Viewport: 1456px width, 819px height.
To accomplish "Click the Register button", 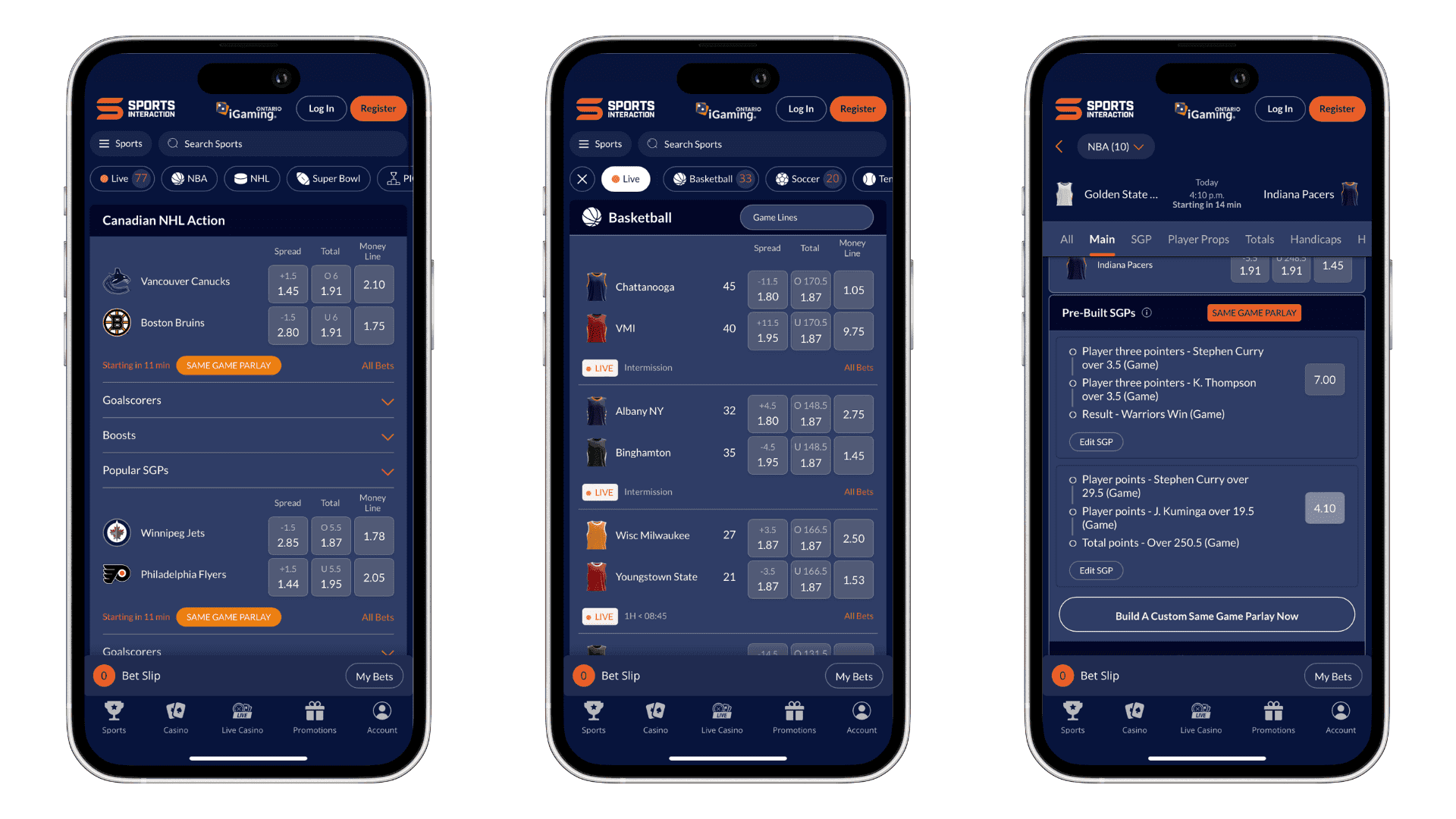I will [378, 110].
